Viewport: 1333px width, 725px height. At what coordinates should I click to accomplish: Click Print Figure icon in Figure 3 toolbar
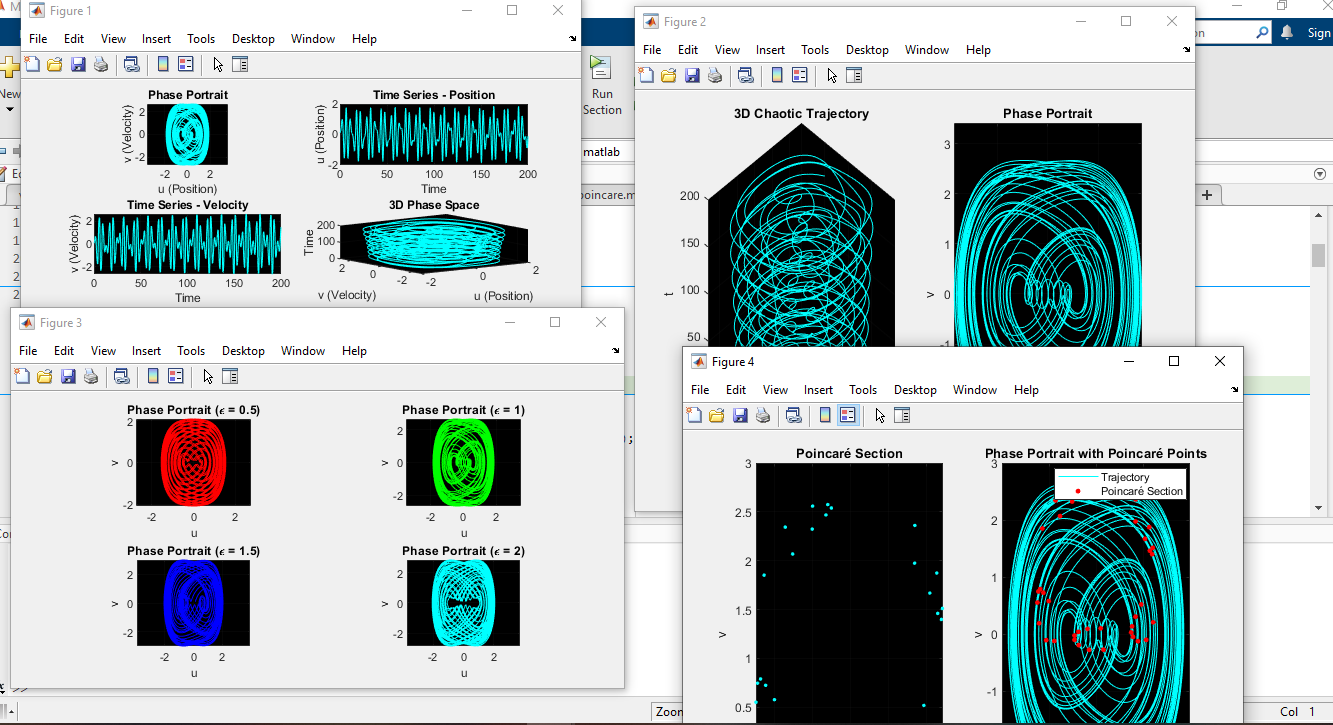(91, 377)
